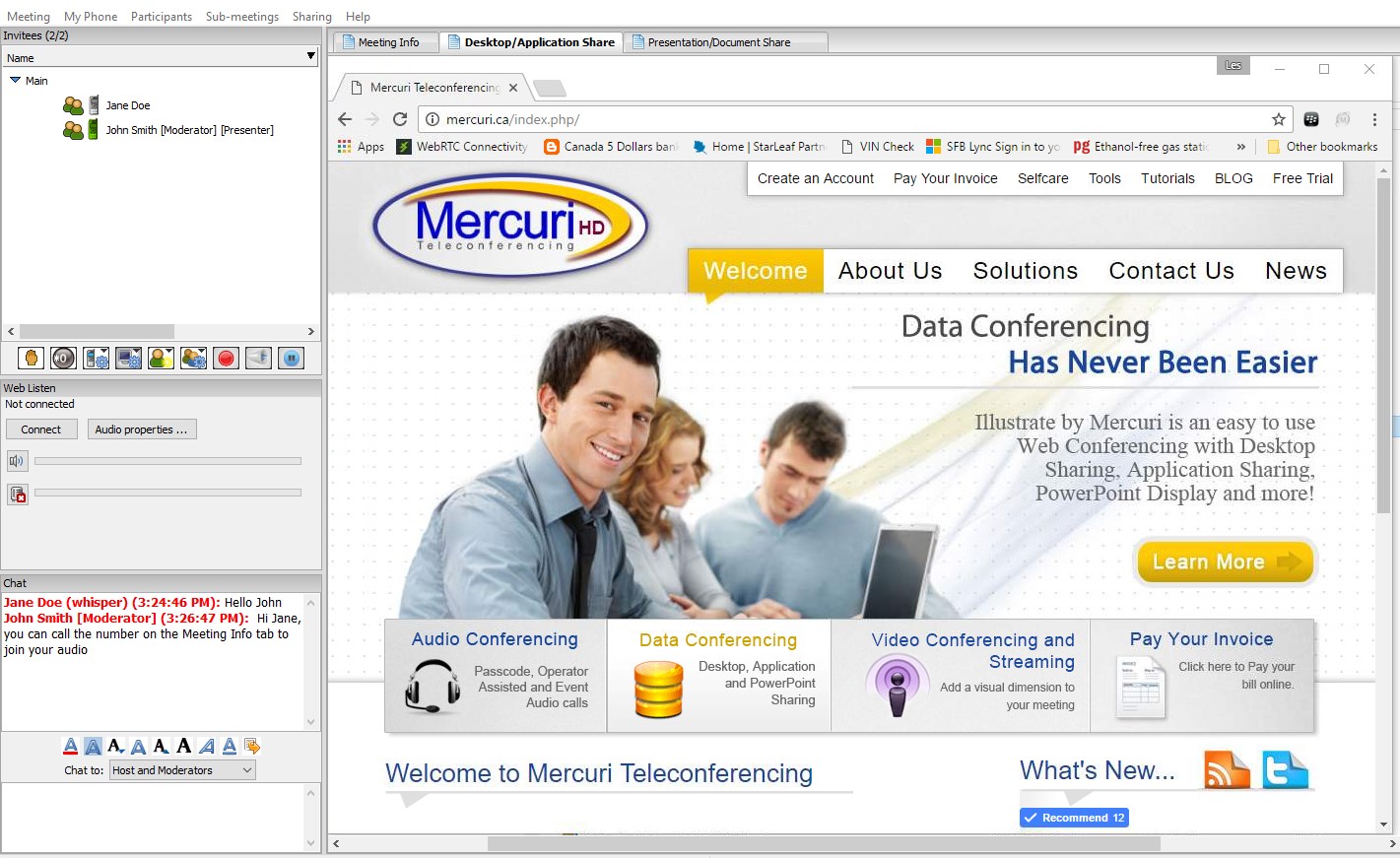Viewport: 1400px width, 858px height.
Task: Open WebRTC Connectivity bookmark
Action: point(462,147)
